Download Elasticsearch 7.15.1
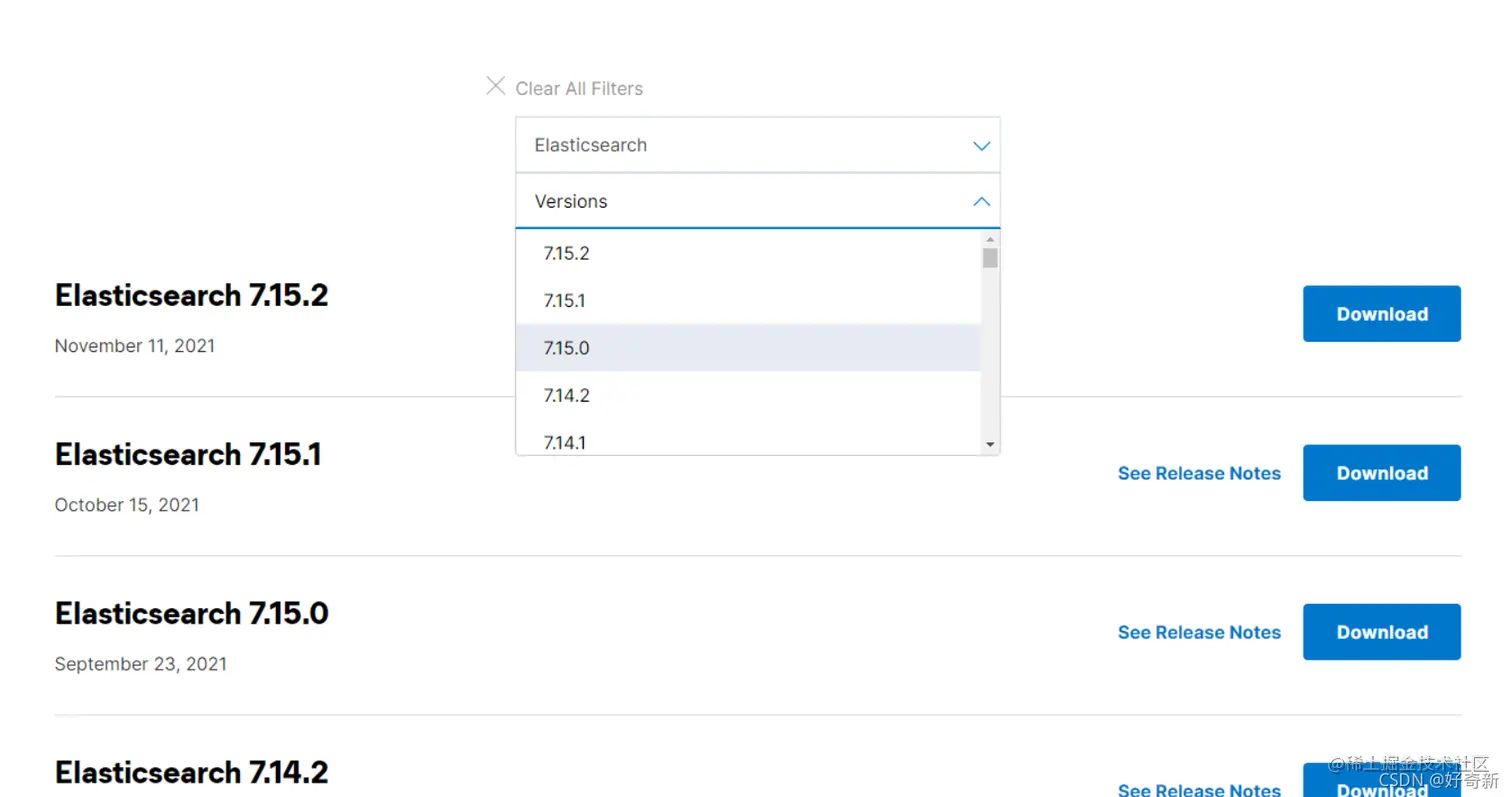Screen dimensions: 1512x797 coord(1381,473)
